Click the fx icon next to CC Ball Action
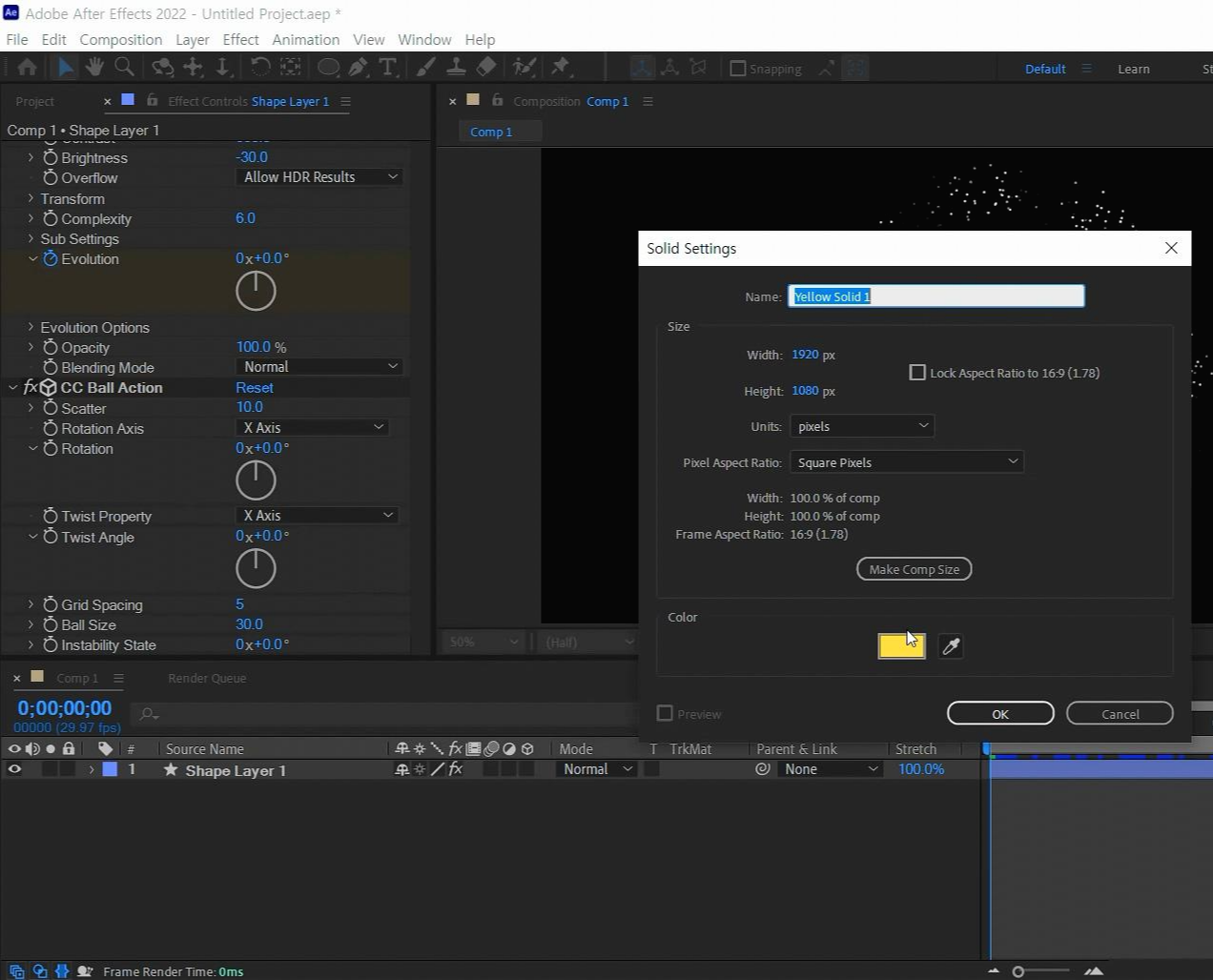 pyautogui.click(x=30, y=387)
